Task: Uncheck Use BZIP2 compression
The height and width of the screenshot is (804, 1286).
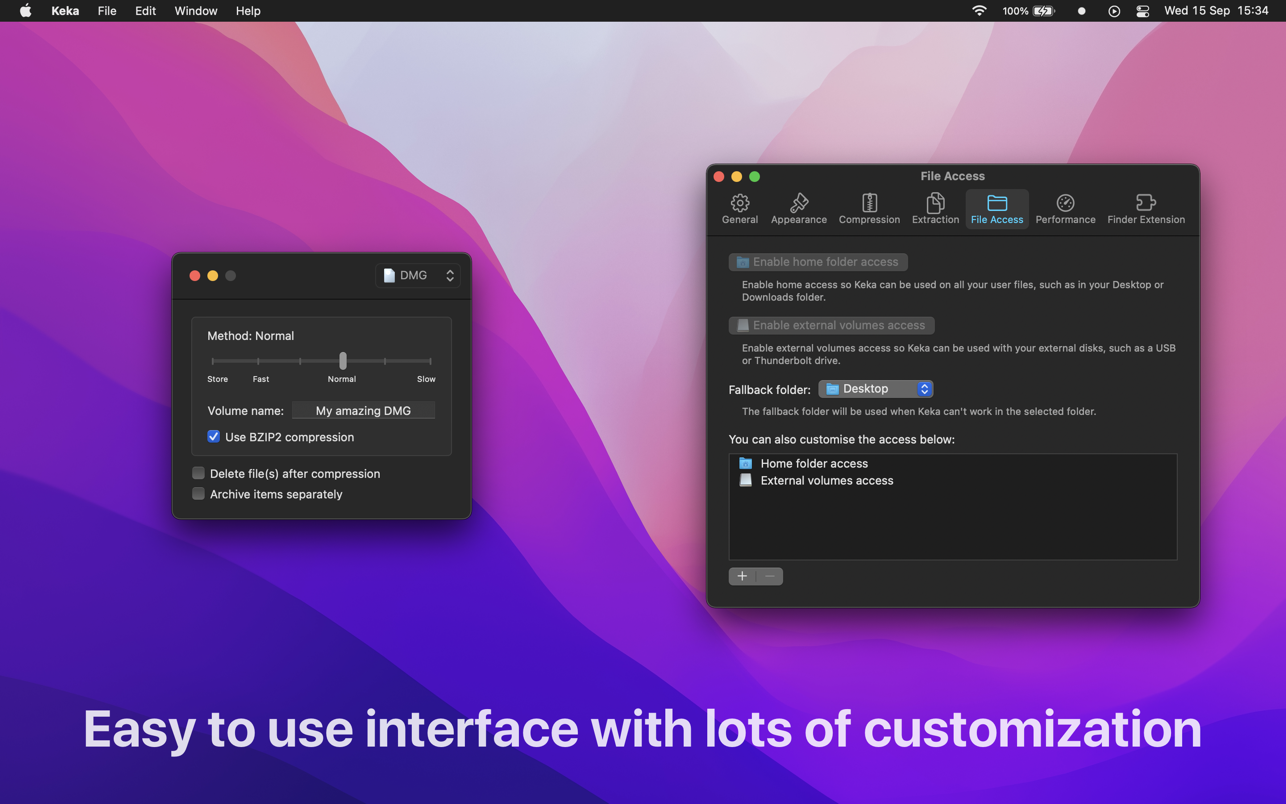Action: coord(214,437)
